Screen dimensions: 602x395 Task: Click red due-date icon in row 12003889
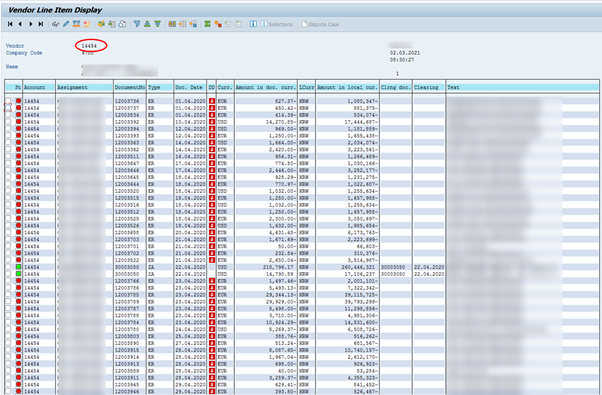point(212,370)
